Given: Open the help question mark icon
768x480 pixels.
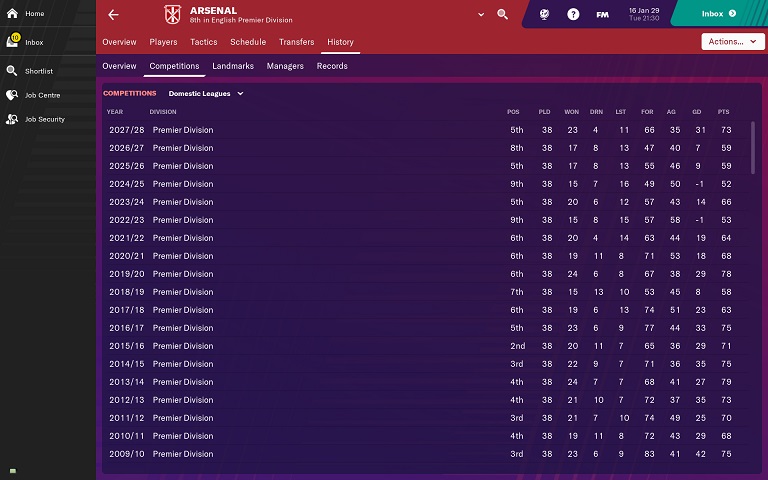Looking at the screenshot, I should (573, 15).
